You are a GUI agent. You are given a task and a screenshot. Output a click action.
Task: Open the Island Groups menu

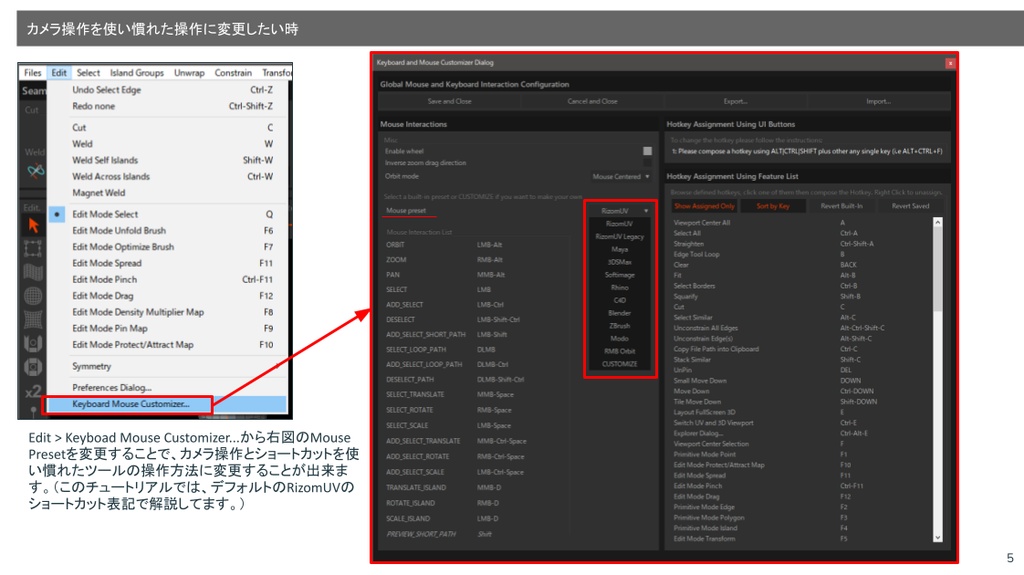(x=136, y=73)
